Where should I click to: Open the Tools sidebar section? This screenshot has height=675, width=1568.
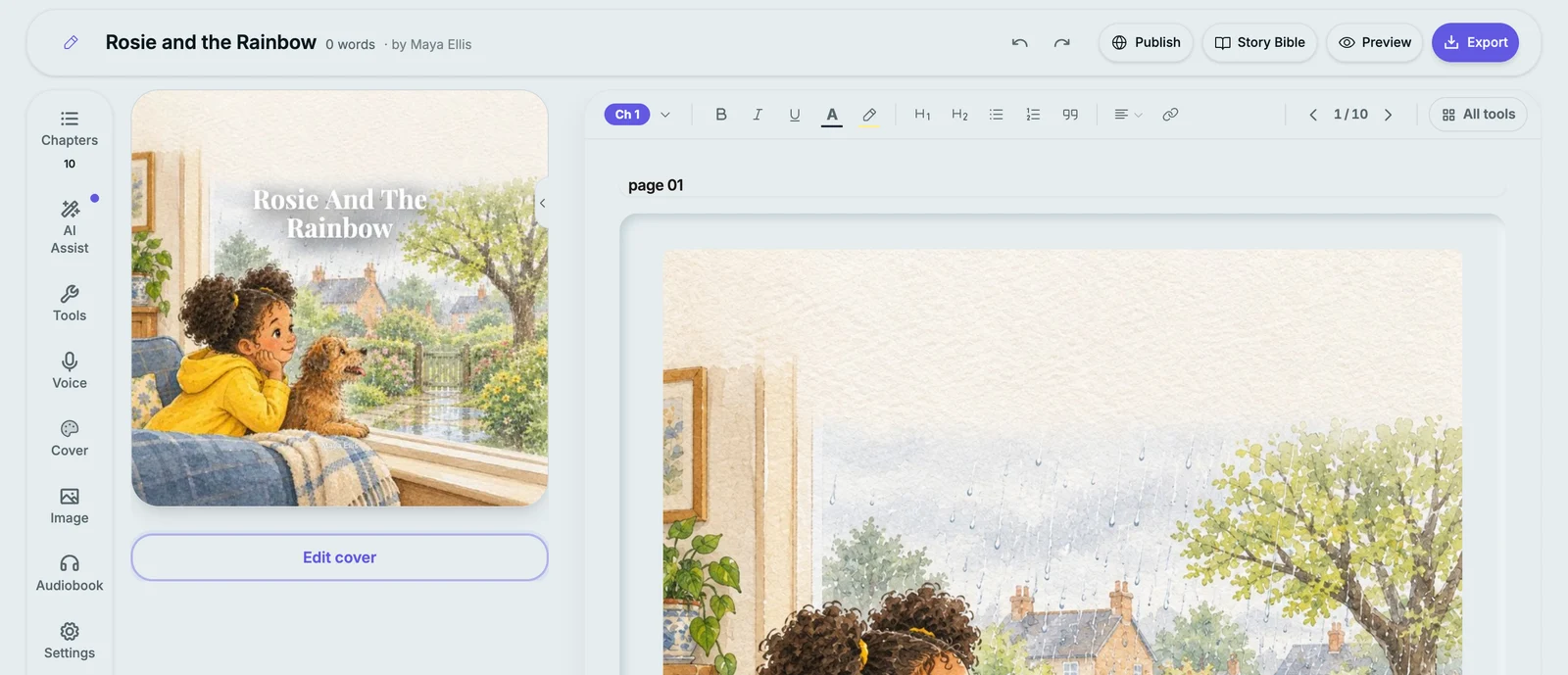(x=70, y=303)
